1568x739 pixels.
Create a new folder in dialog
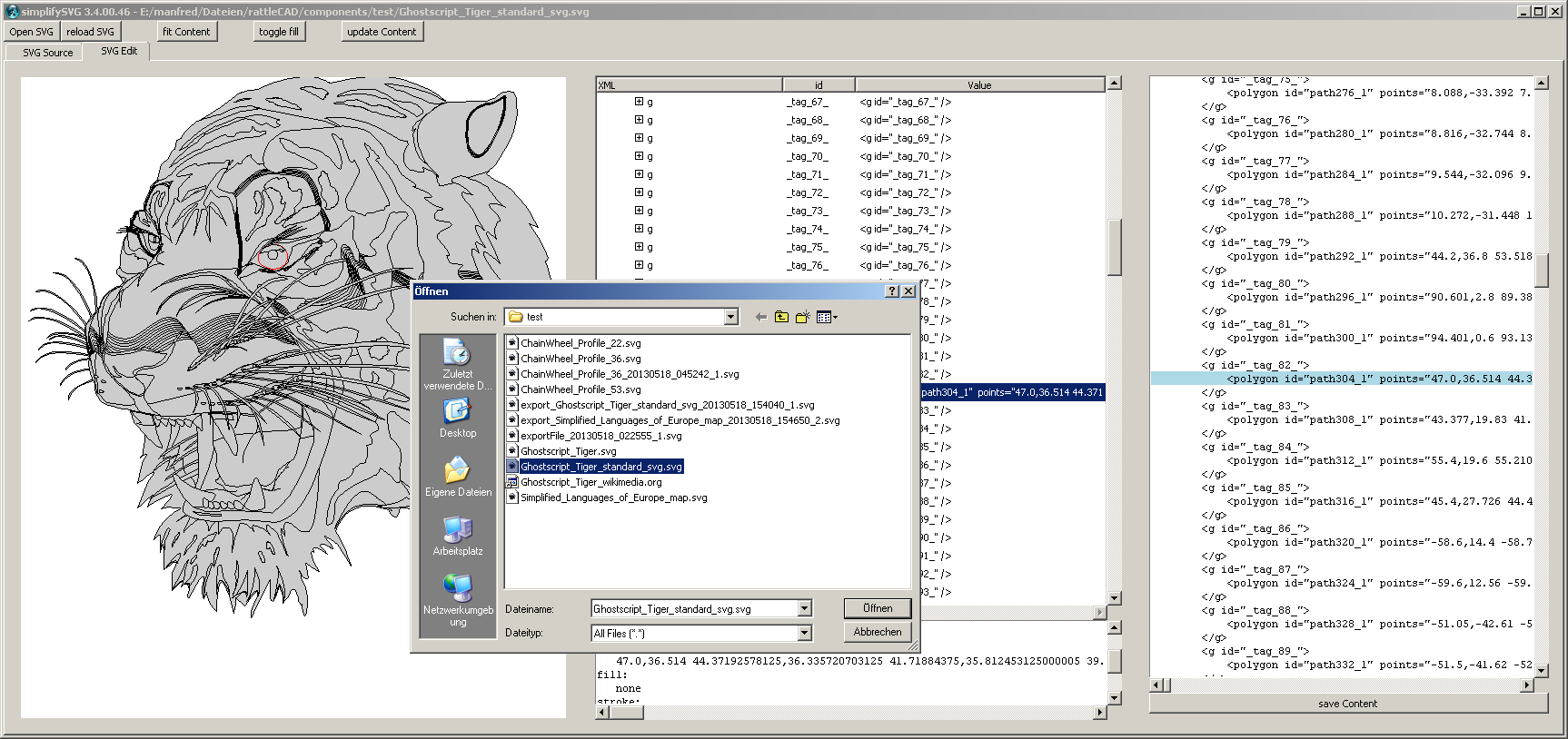tap(803, 317)
